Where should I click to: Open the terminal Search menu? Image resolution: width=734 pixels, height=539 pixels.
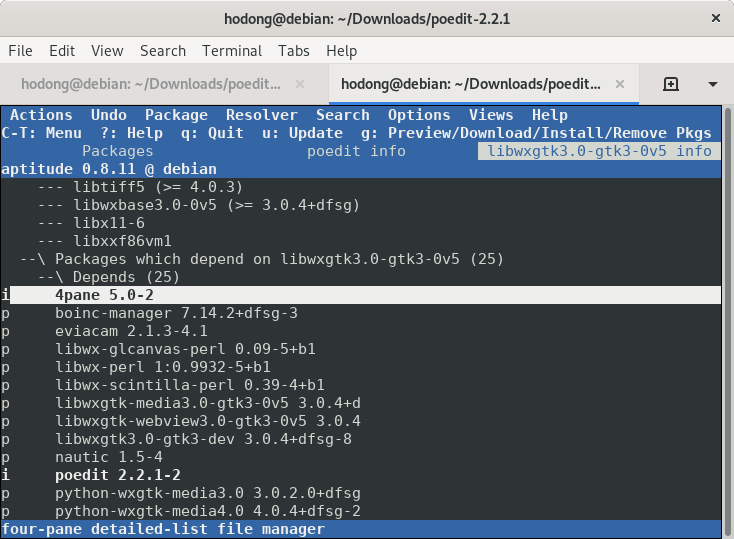(x=163, y=51)
